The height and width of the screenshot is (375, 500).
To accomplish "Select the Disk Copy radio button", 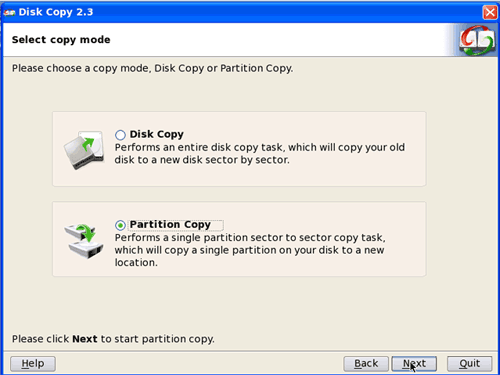I will [120, 135].
